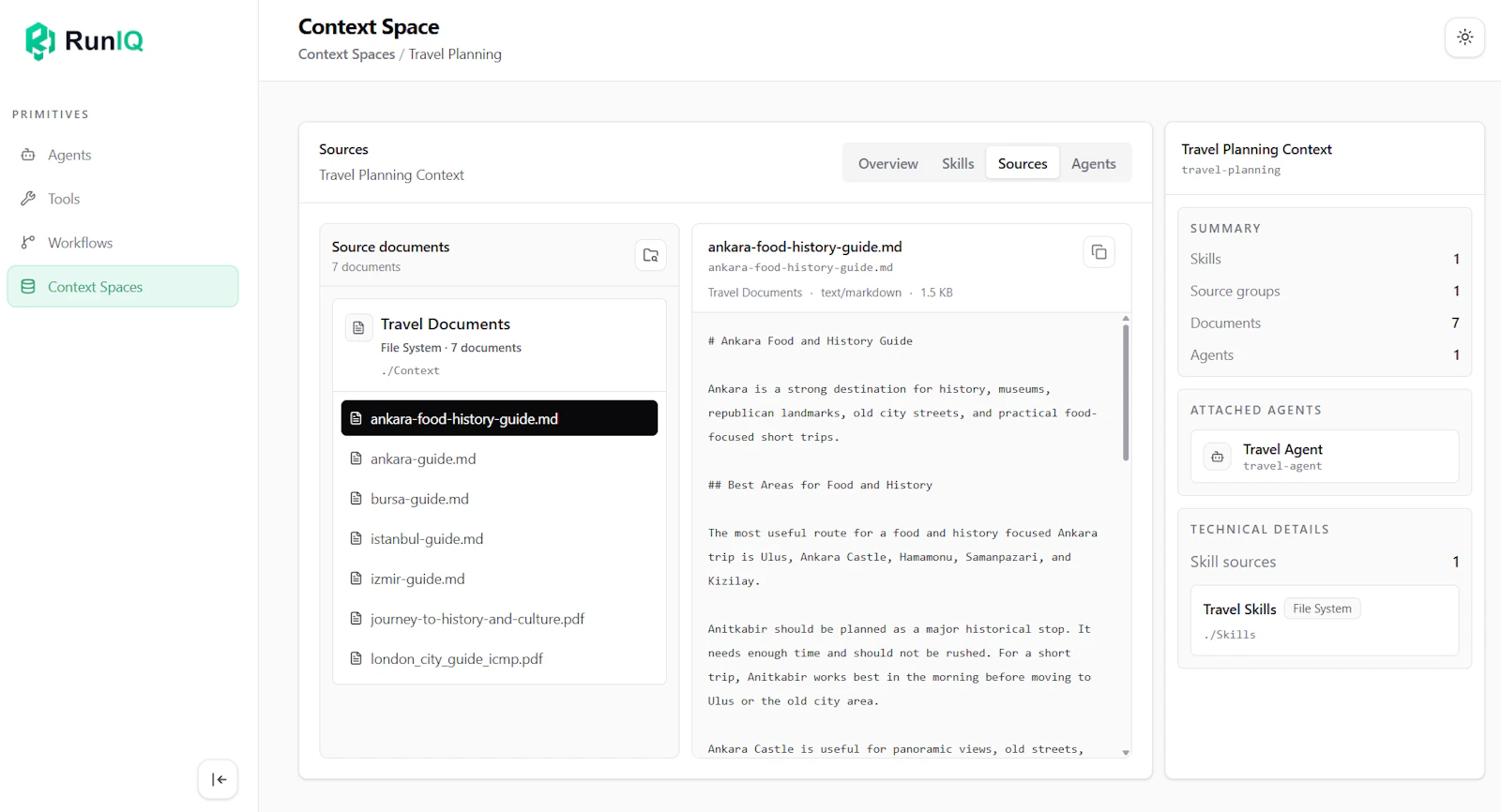The image size is (1501, 812).
Task: Click file icon next to ankara-guide.md
Action: [356, 459]
